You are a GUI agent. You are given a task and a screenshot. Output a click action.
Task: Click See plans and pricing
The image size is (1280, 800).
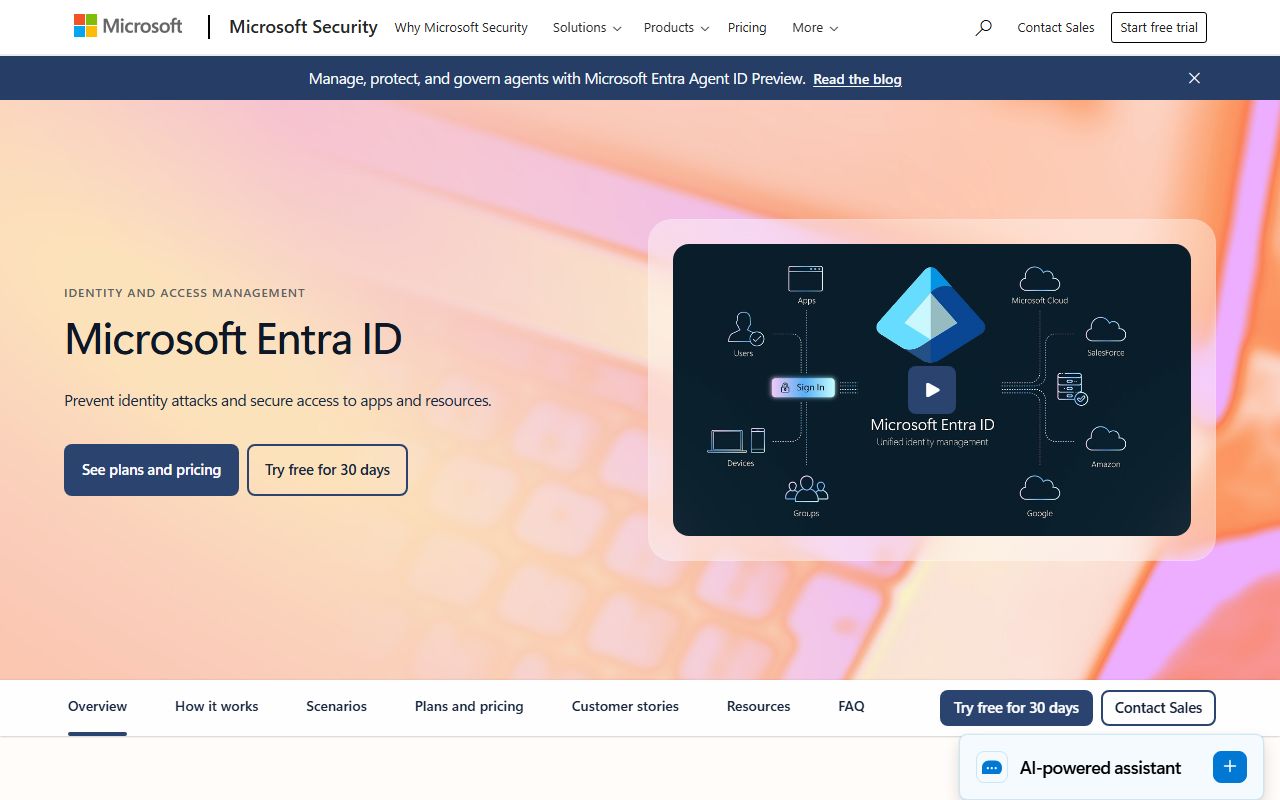[x=151, y=469]
